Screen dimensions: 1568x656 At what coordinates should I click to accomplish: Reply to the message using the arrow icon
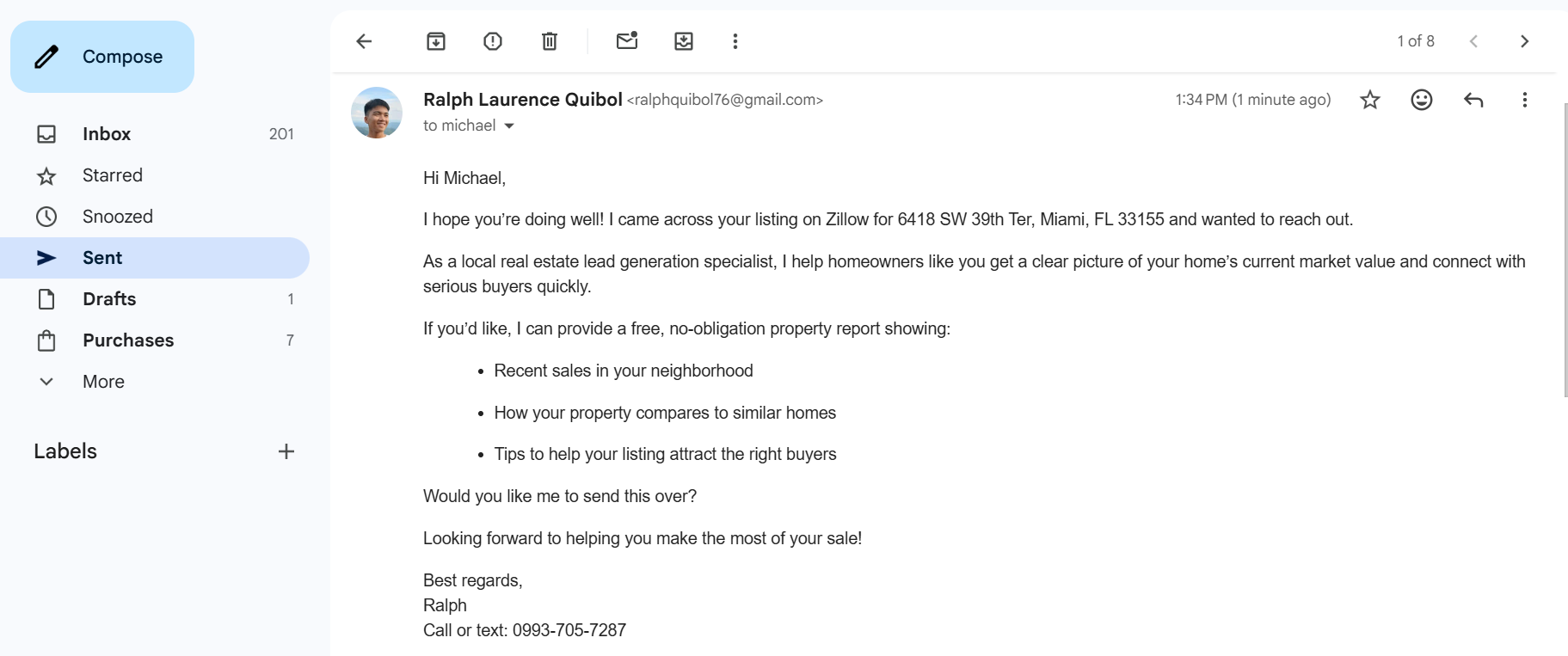tap(1473, 100)
